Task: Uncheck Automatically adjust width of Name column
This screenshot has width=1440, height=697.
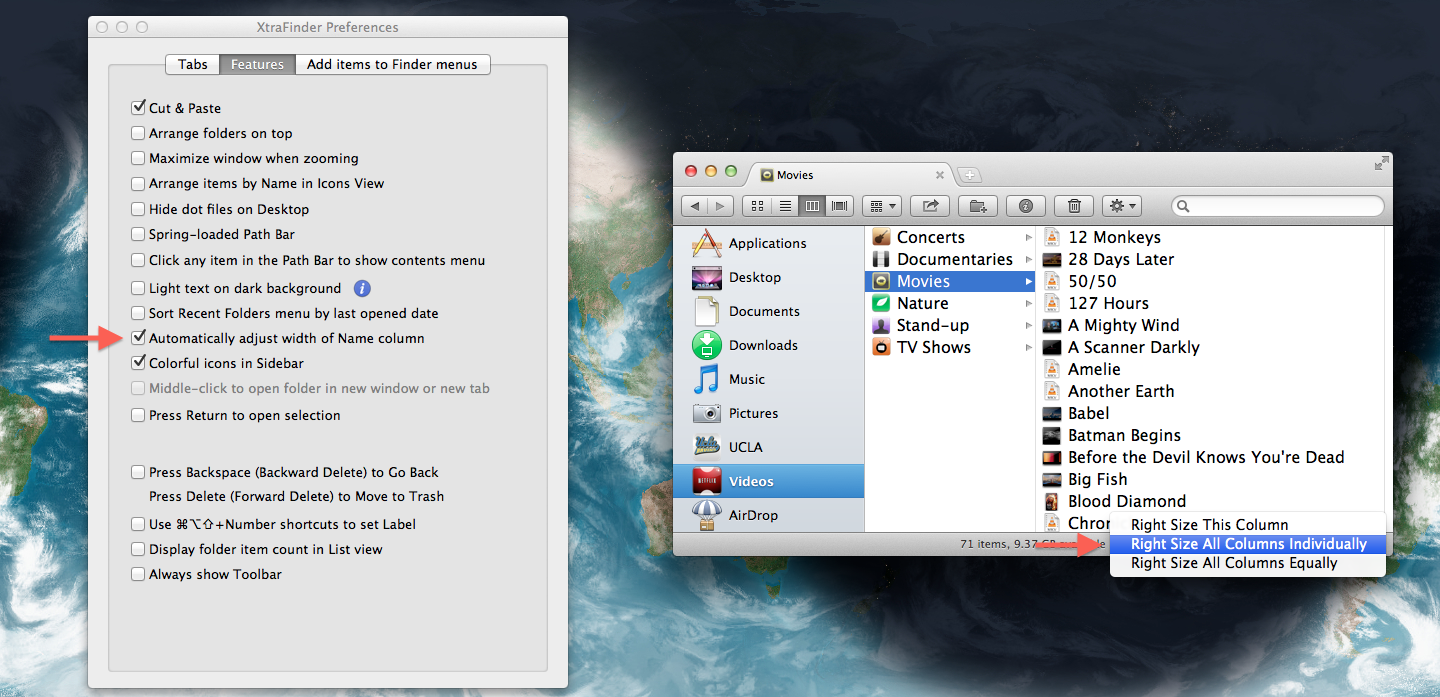Action: click(138, 338)
